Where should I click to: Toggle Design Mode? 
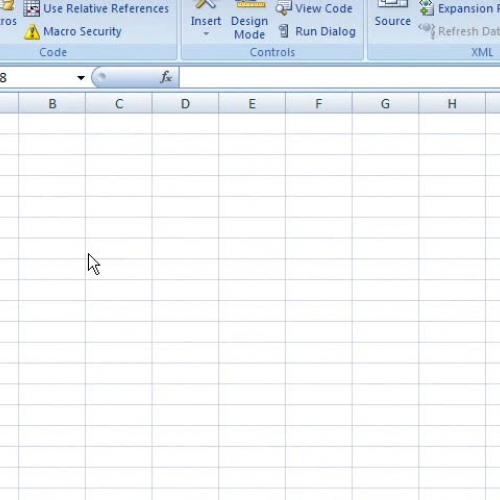(x=249, y=20)
